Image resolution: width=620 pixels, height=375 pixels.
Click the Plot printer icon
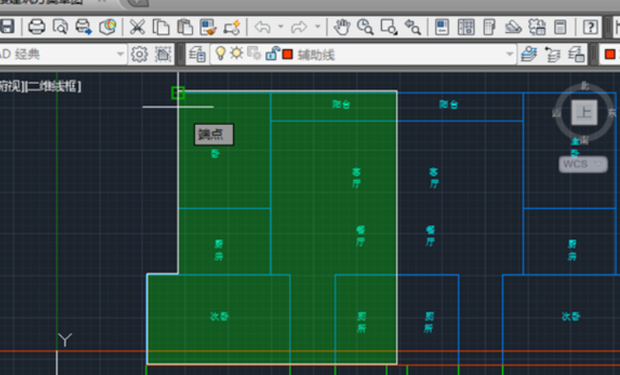click(36, 27)
